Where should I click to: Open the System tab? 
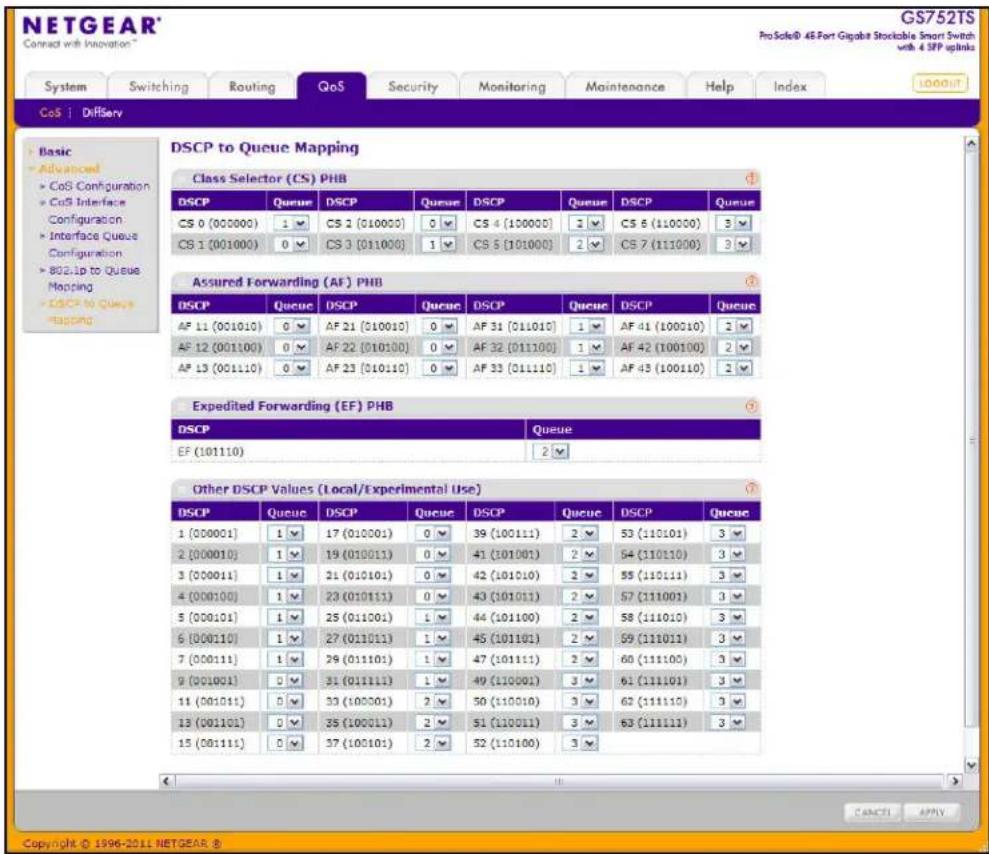pyautogui.click(x=66, y=86)
